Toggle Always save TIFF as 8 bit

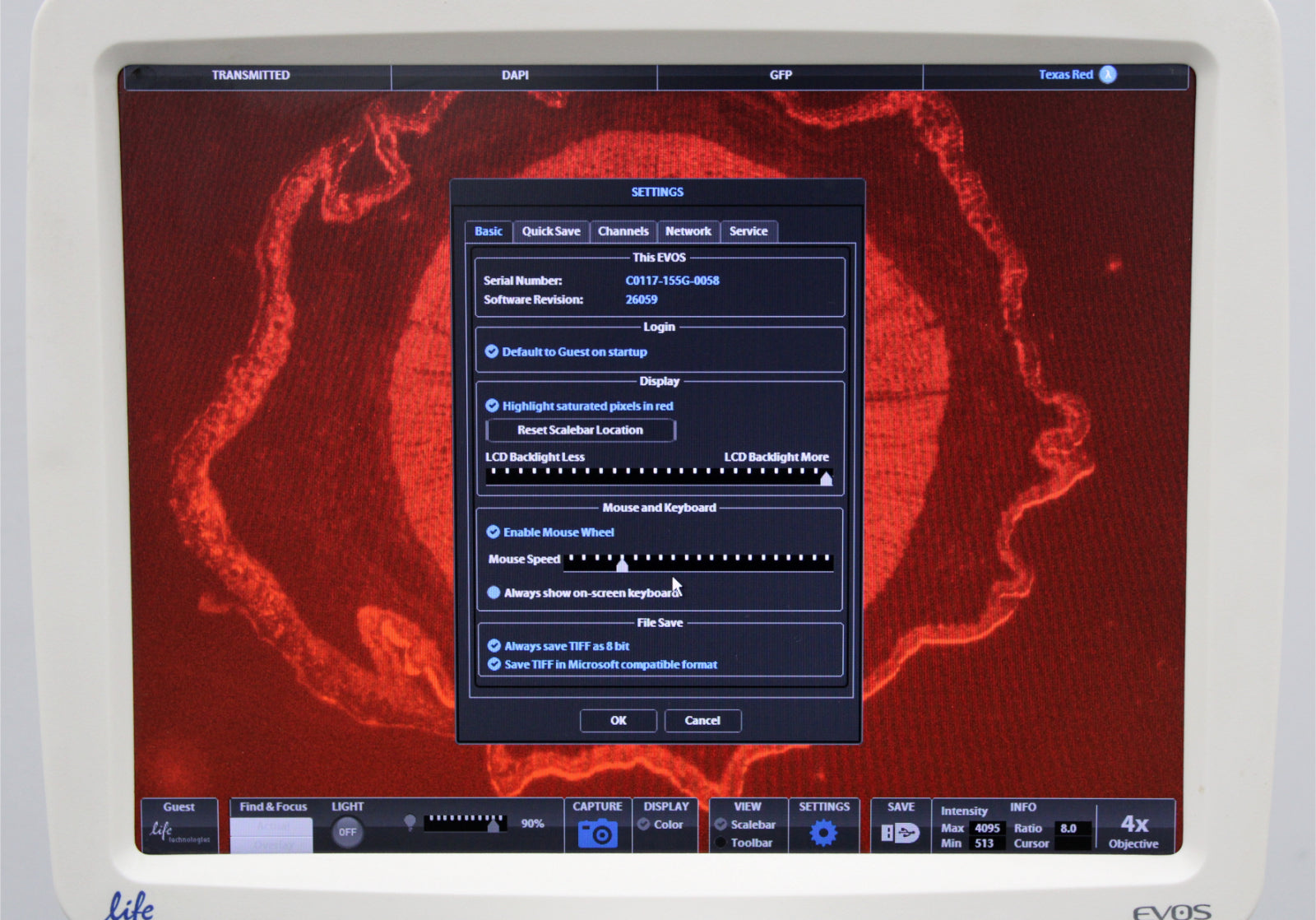pyautogui.click(x=494, y=646)
